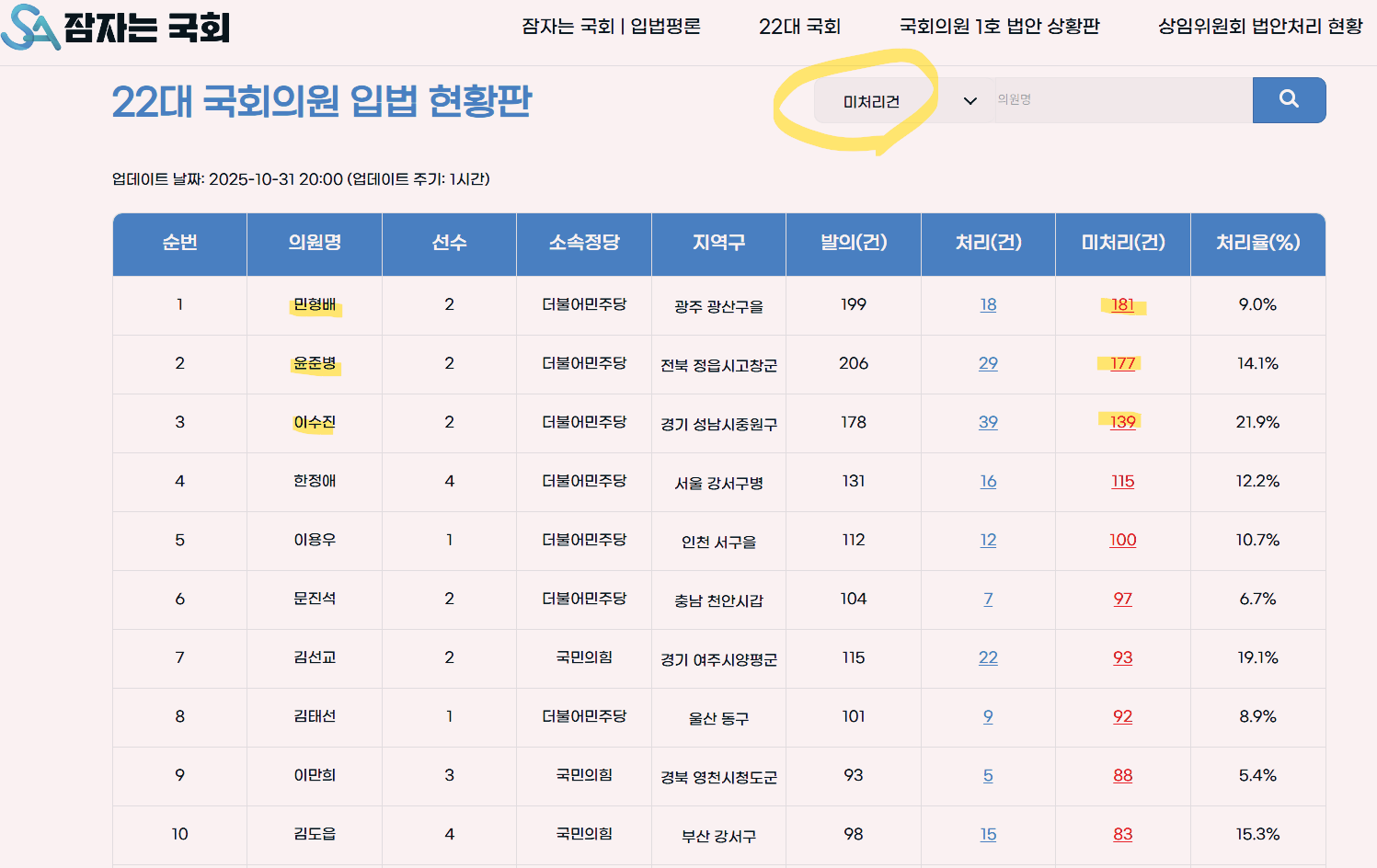The height and width of the screenshot is (868, 1377).
Task: Open 이만희's unprocessed count 88 link
Action: pyautogui.click(x=1122, y=775)
